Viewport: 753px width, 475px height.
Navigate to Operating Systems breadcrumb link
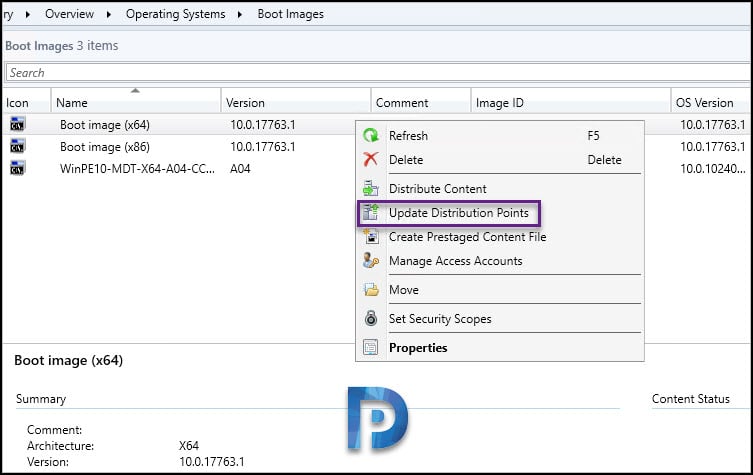point(175,14)
